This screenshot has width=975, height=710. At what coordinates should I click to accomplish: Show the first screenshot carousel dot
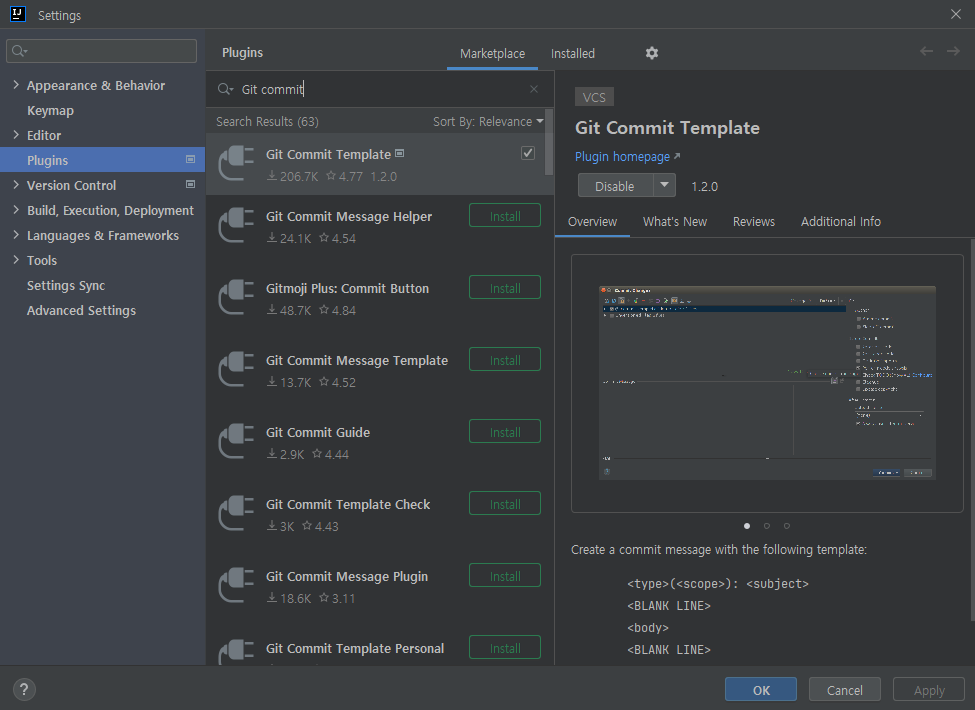(x=747, y=526)
